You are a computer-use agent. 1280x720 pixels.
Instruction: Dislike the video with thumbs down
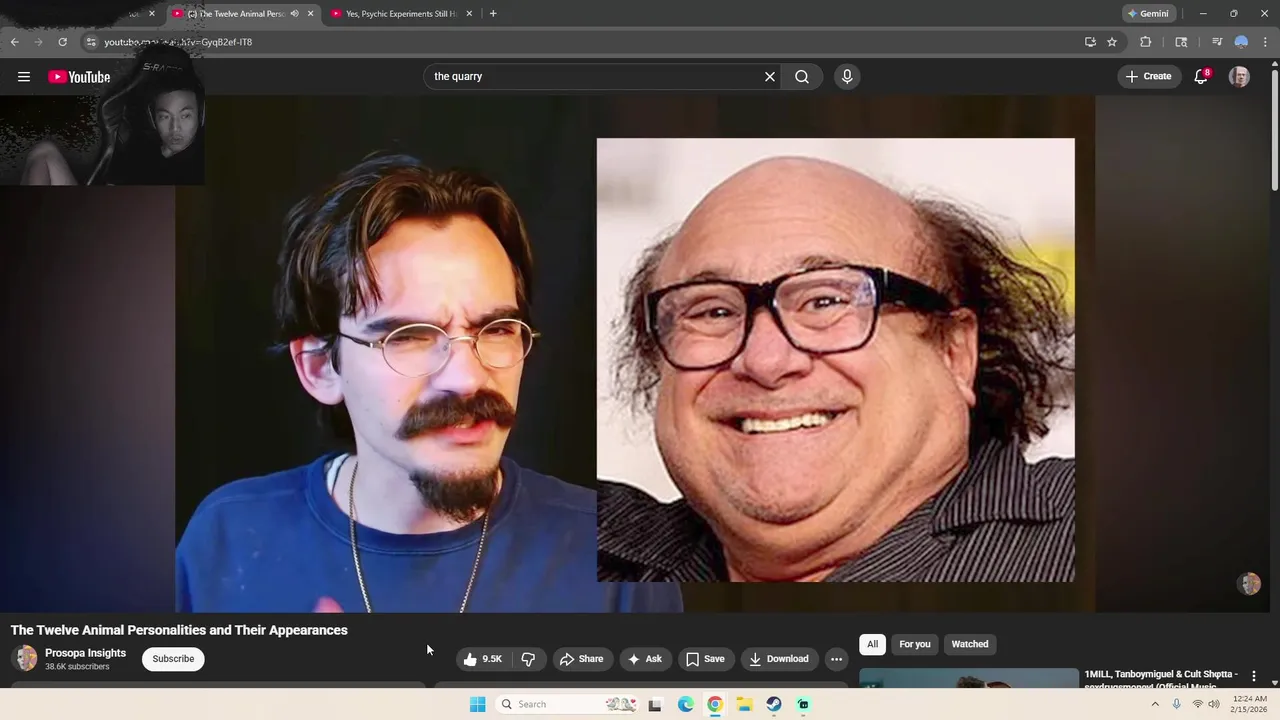coord(528,659)
